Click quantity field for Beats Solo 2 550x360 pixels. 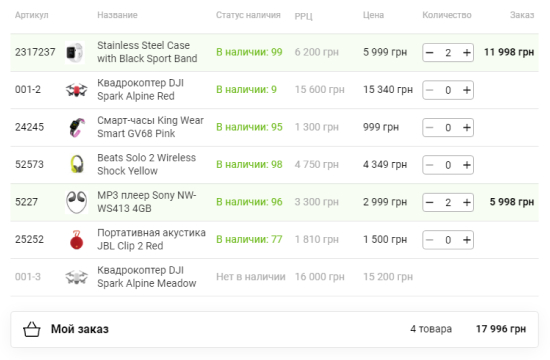(448, 165)
